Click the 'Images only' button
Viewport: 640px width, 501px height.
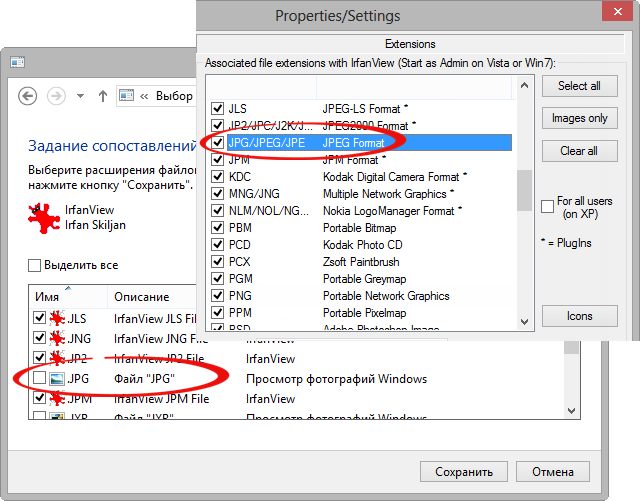pyautogui.click(x=580, y=118)
